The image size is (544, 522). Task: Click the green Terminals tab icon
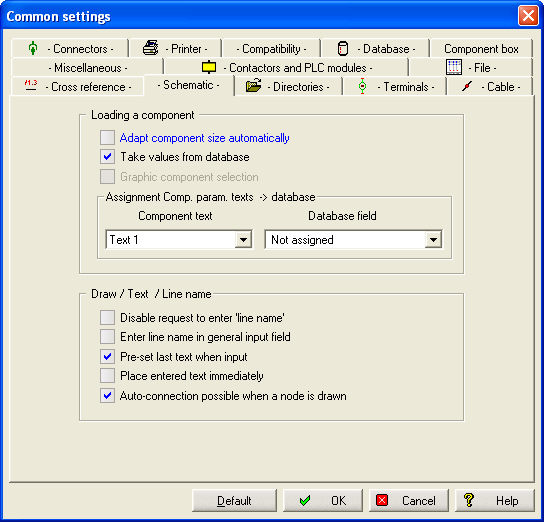(x=362, y=86)
